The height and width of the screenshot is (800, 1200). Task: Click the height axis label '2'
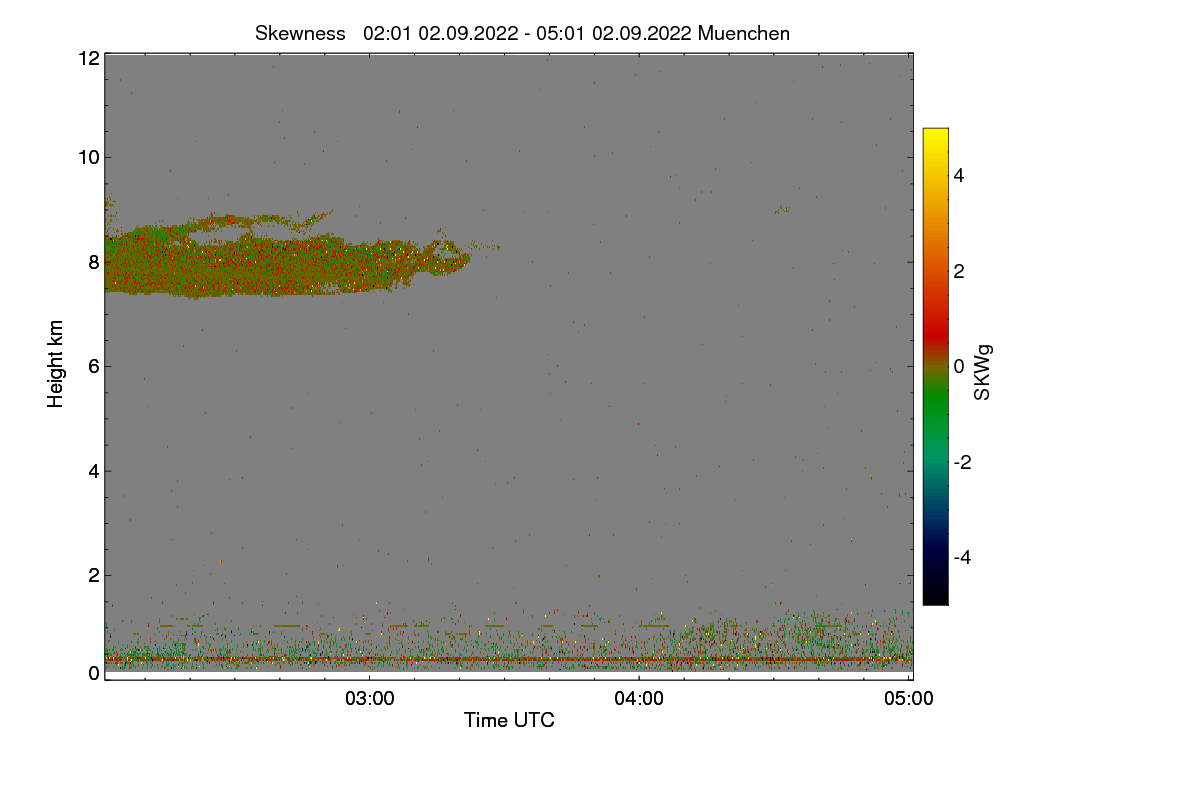(94, 575)
